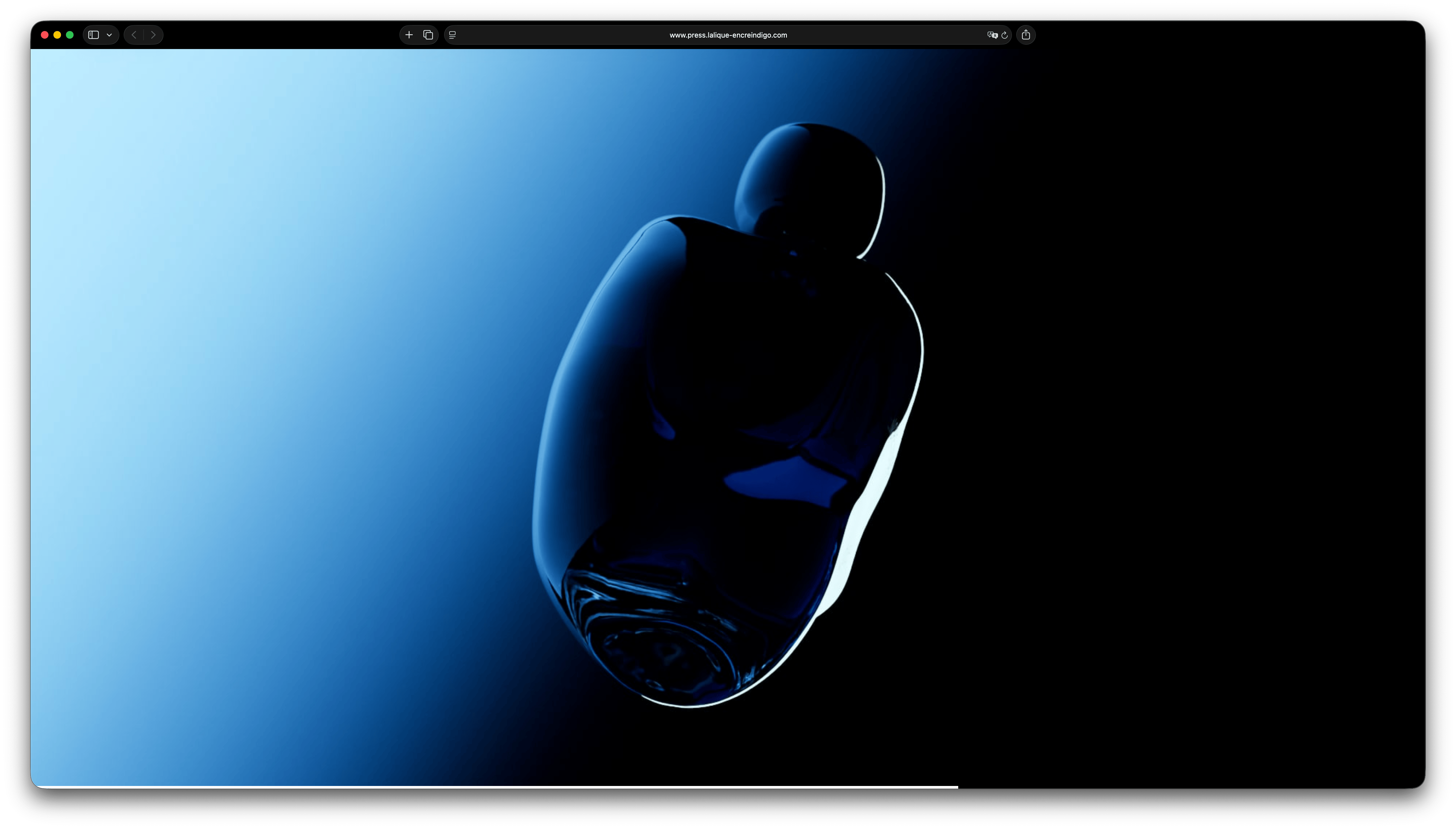Viewport: 1456px width, 829px height.
Task: Open a new tab with plus icon
Action: [x=409, y=35]
